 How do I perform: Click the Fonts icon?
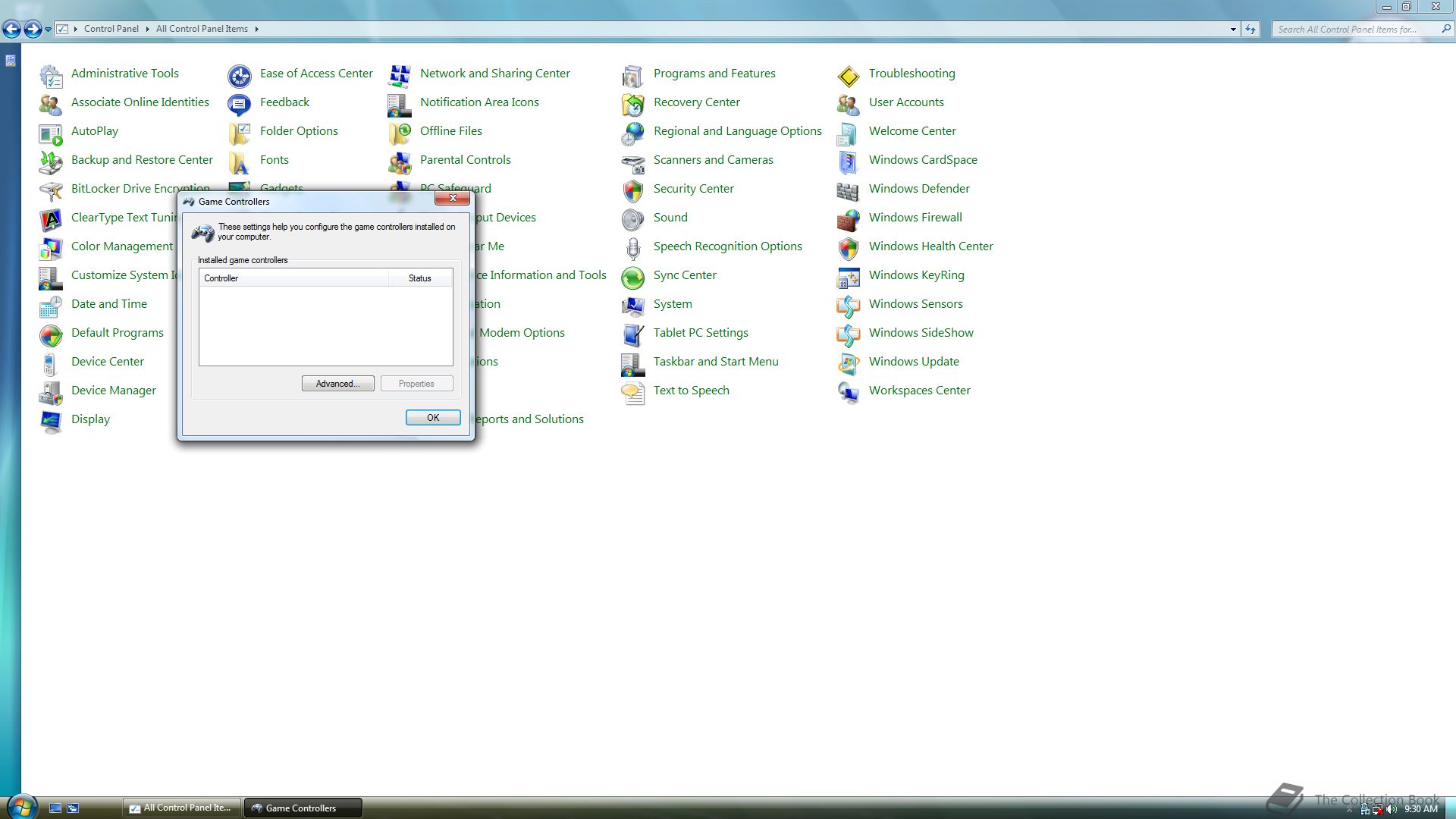click(x=240, y=162)
